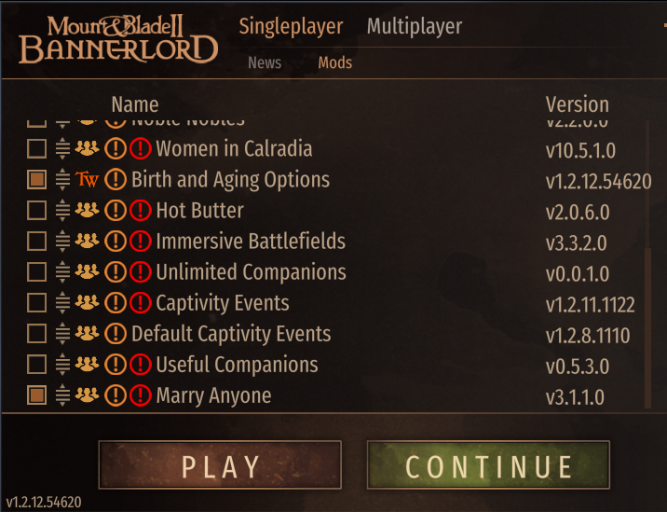The image size is (667, 512).
Task: Enable the Unlimited Companions checkbox
Action: coord(37,272)
